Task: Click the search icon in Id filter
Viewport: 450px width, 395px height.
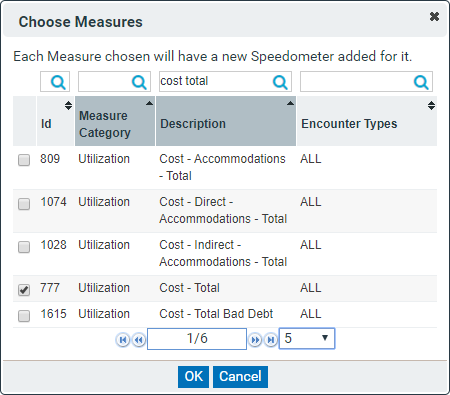Action: click(58, 82)
